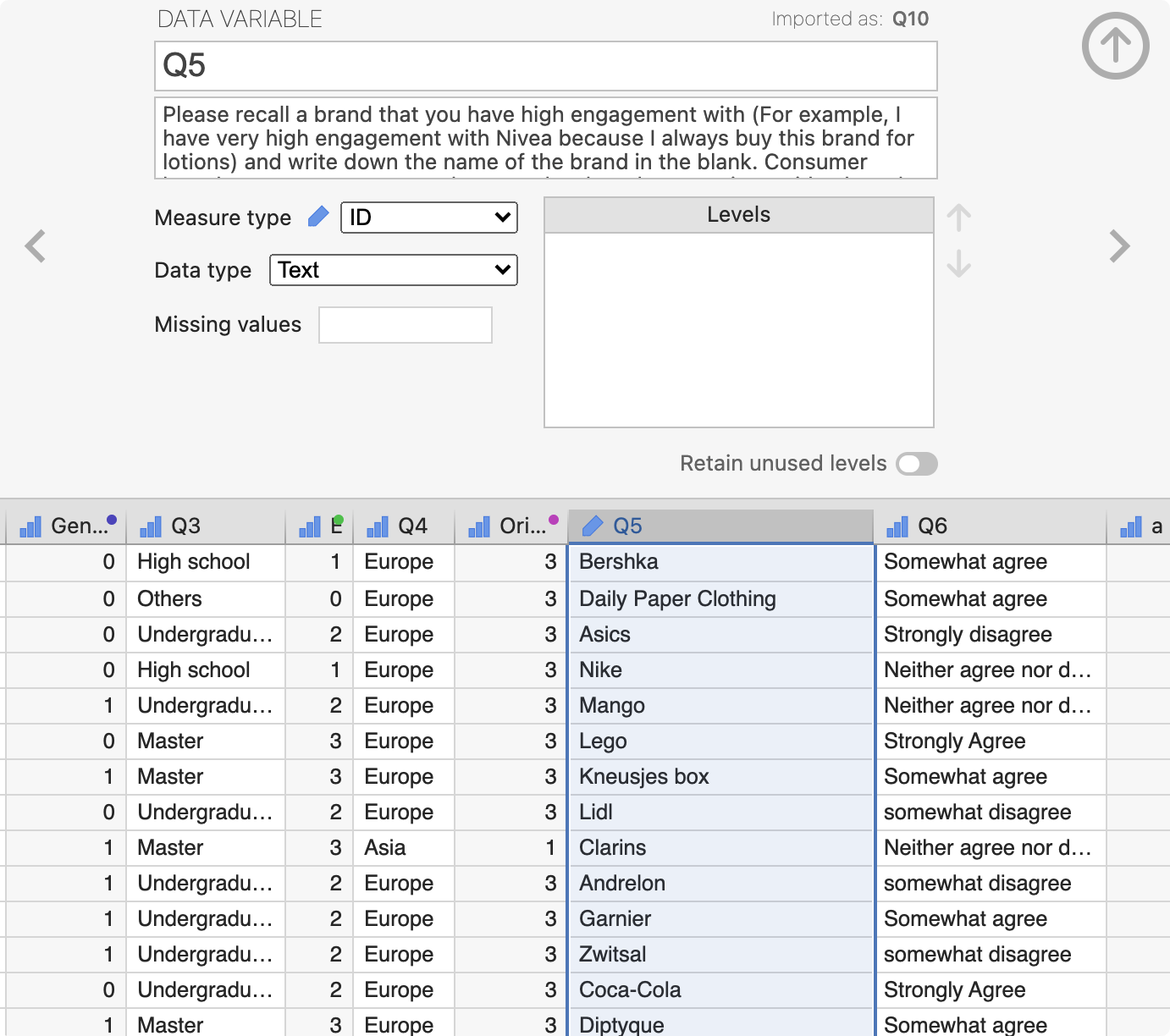Select the Ori... column header

pyautogui.click(x=511, y=526)
